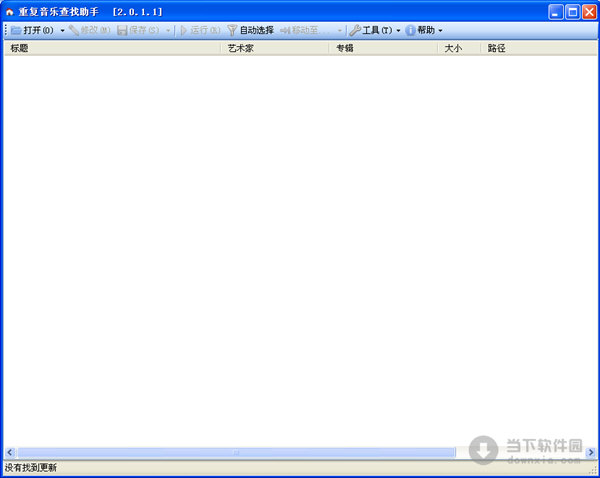This screenshot has height=478, width=600.
Task: Click the 自动选择 funnel icon
Action: [232, 30]
